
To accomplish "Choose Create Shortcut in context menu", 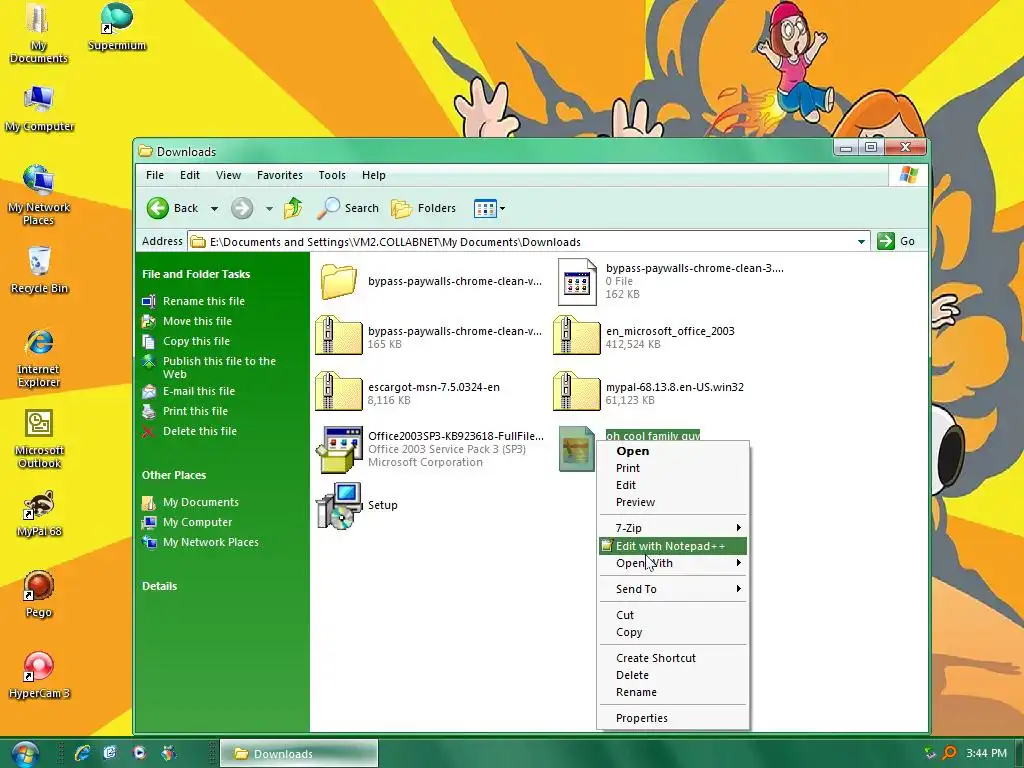I will (x=673, y=658).
